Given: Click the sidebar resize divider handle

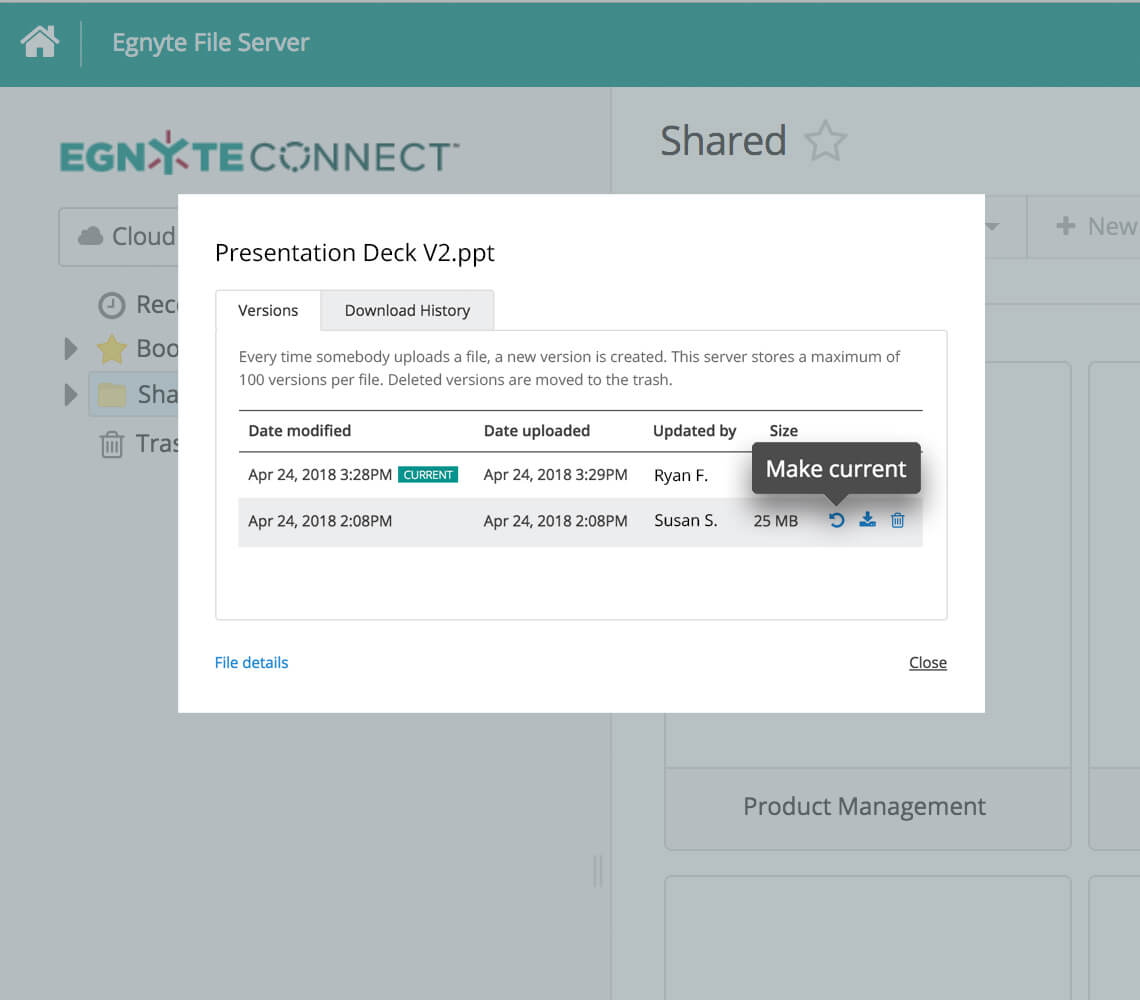Looking at the screenshot, I should pyautogui.click(x=598, y=871).
